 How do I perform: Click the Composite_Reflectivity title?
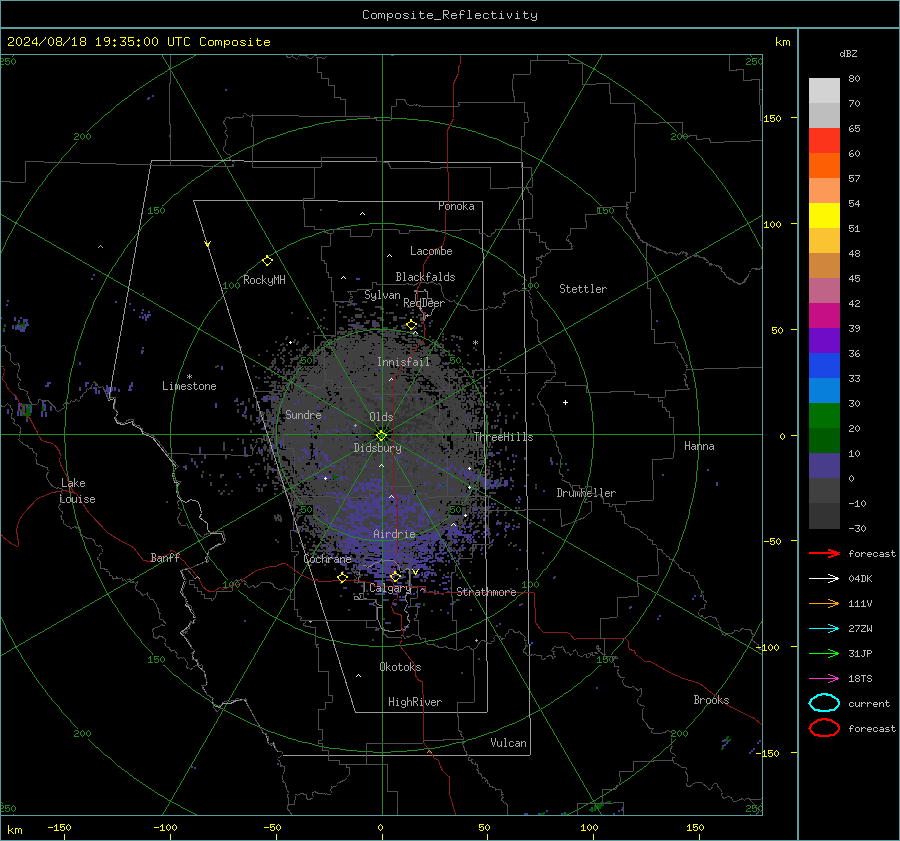tap(450, 15)
